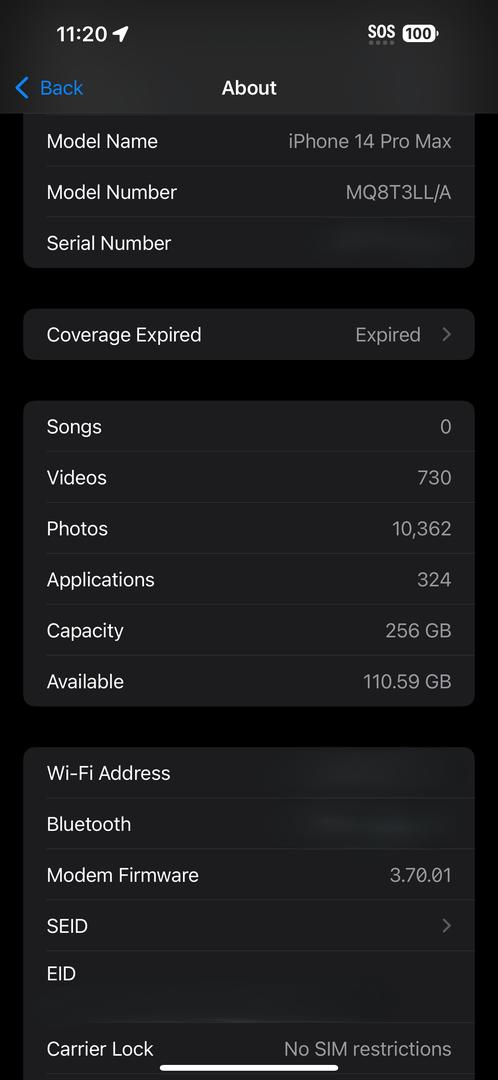The height and width of the screenshot is (1080, 498).
Task: Tap the Modem Firmware 3.70.01 row
Action: tap(249, 875)
